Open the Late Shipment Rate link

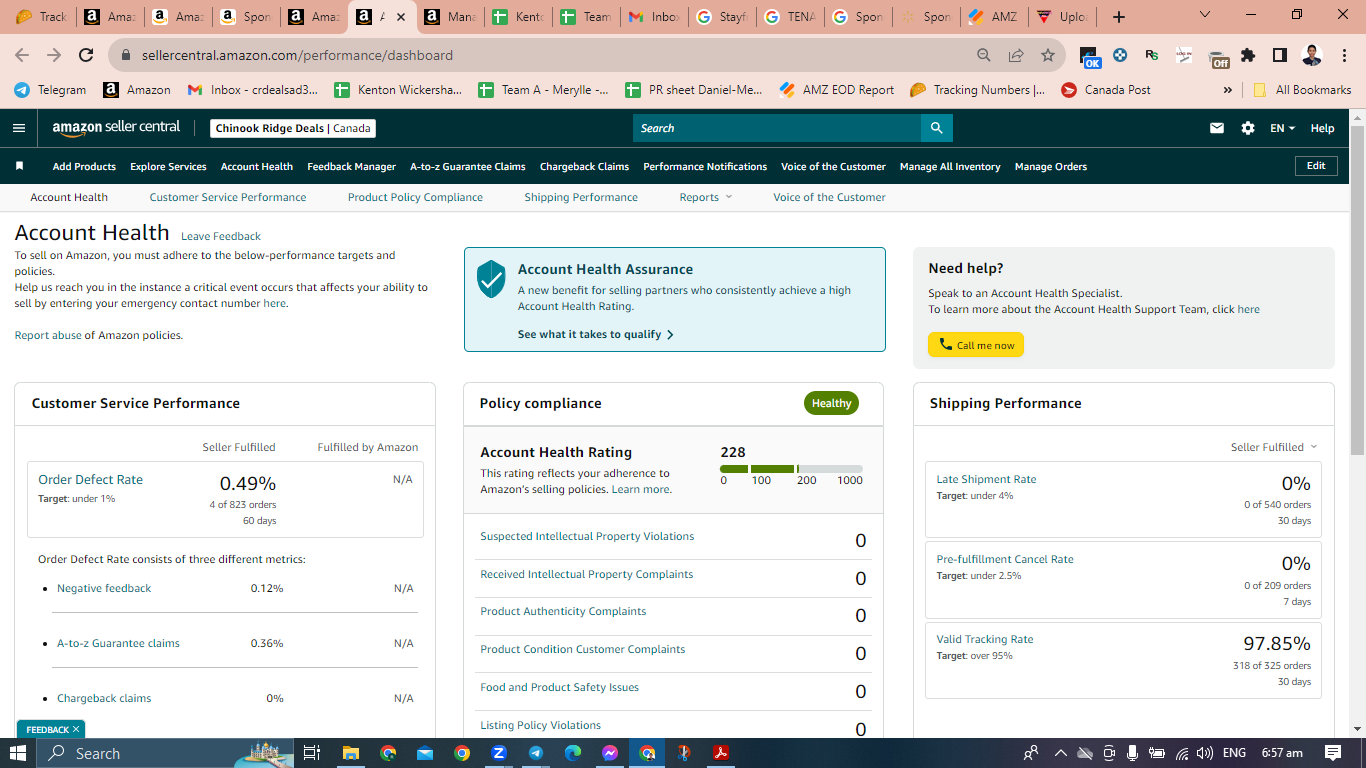pyautogui.click(x=986, y=479)
